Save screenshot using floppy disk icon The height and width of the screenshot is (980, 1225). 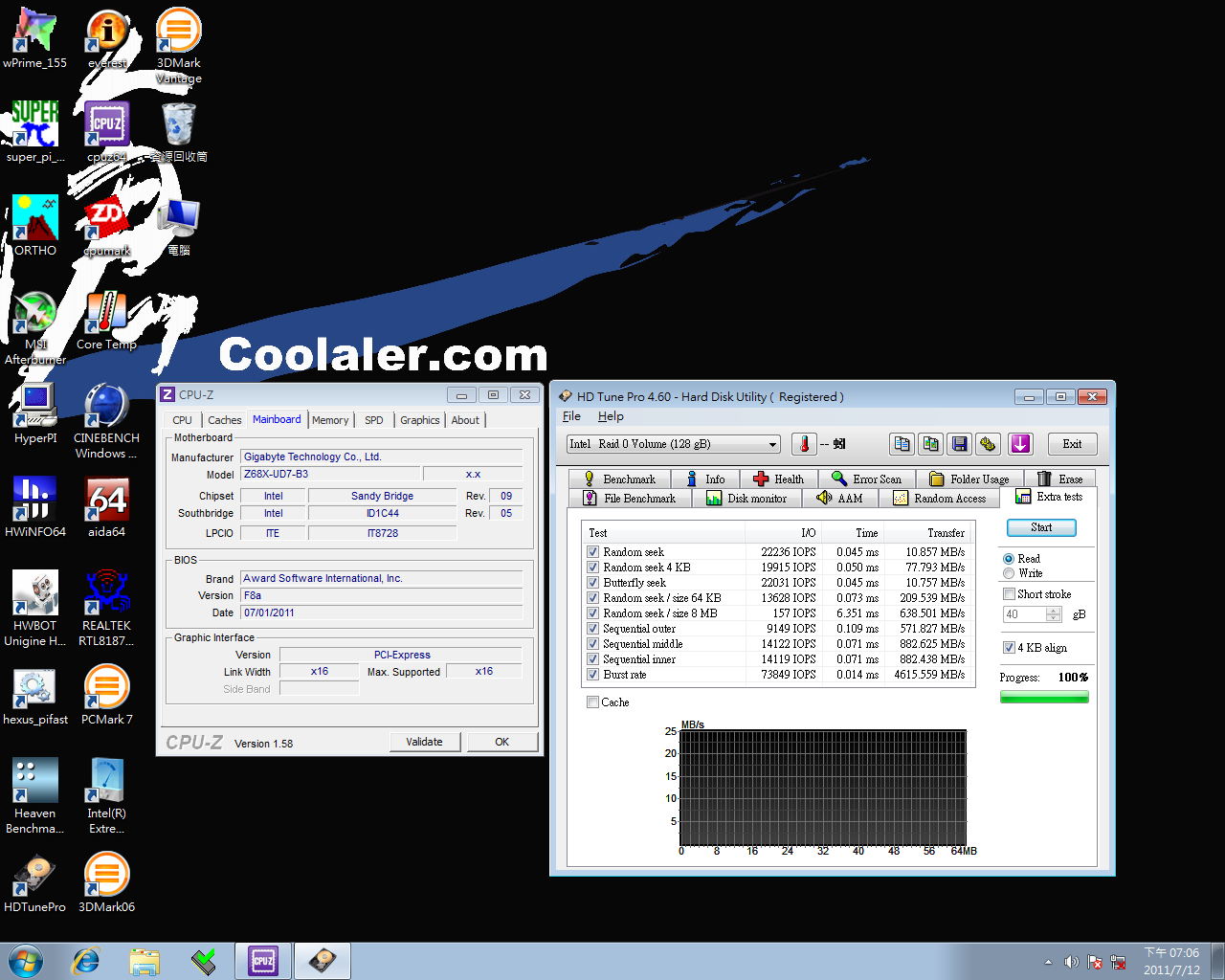pyautogui.click(x=959, y=444)
